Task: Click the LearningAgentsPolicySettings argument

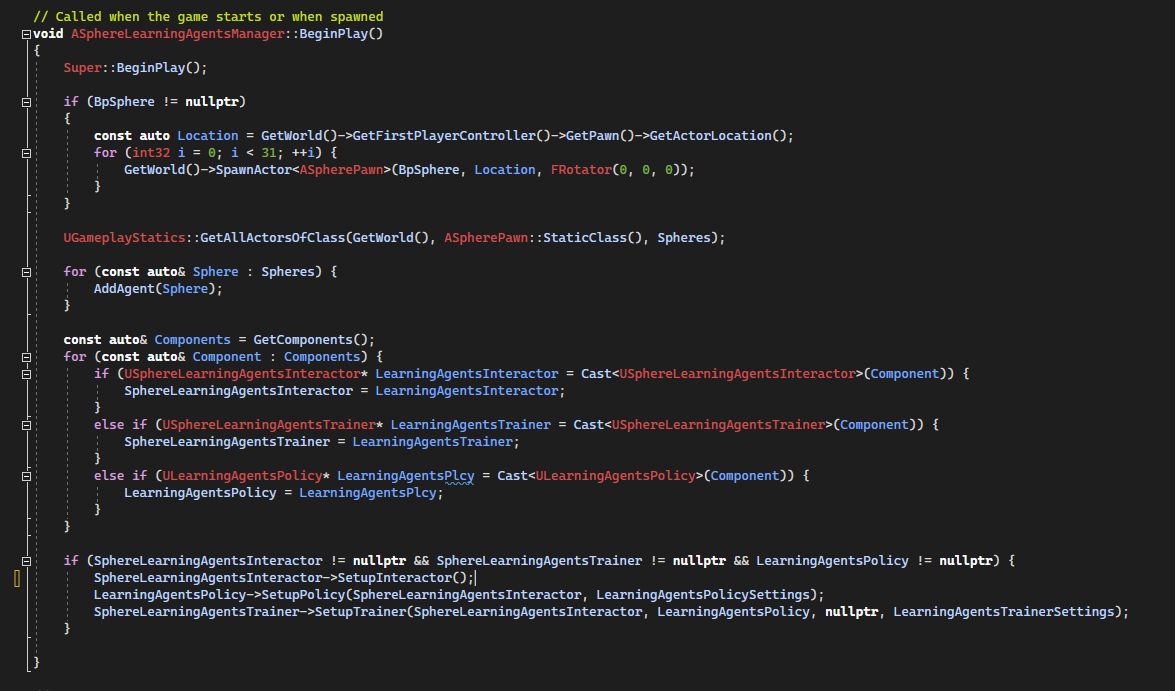Action: click(703, 594)
